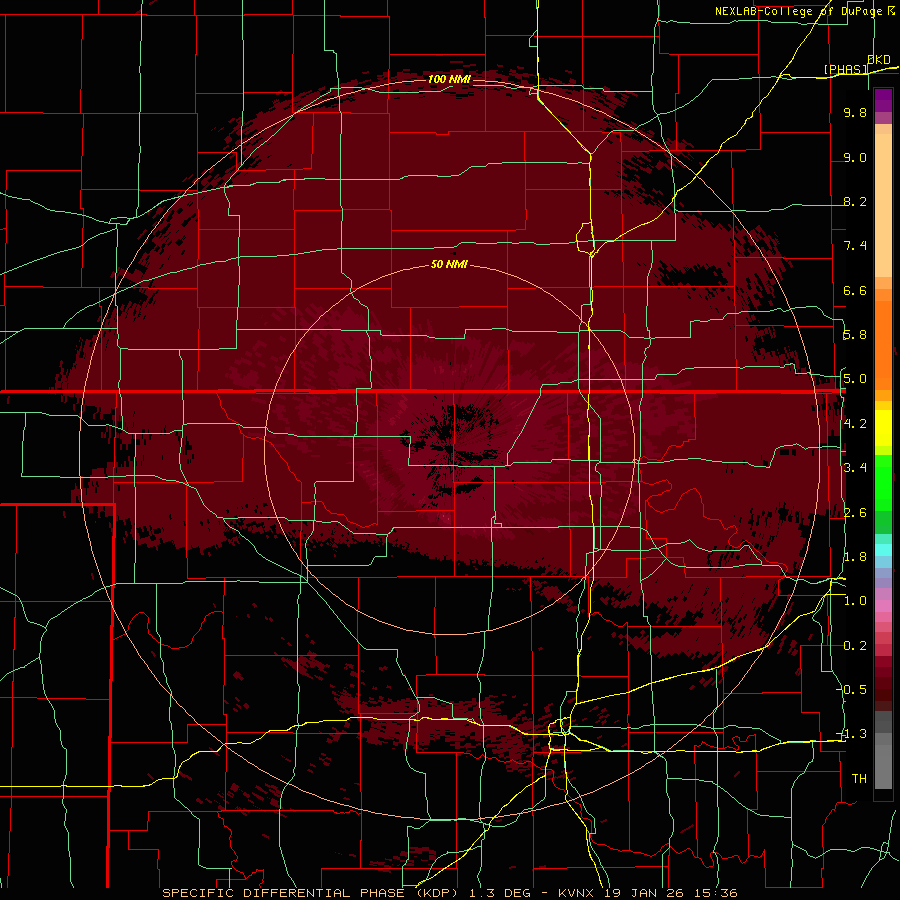Viewport: 900px width, 900px height.
Task: Click the "[PHAS]" label above the color scale
Action: click(845, 69)
